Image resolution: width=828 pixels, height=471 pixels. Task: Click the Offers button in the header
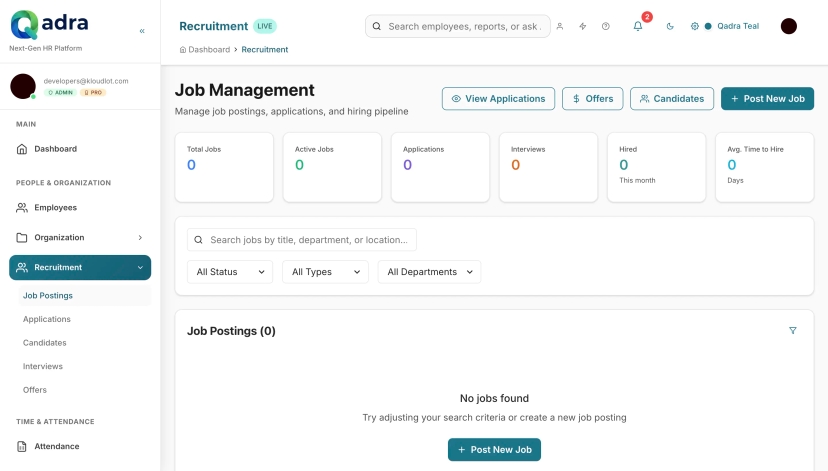coord(592,99)
